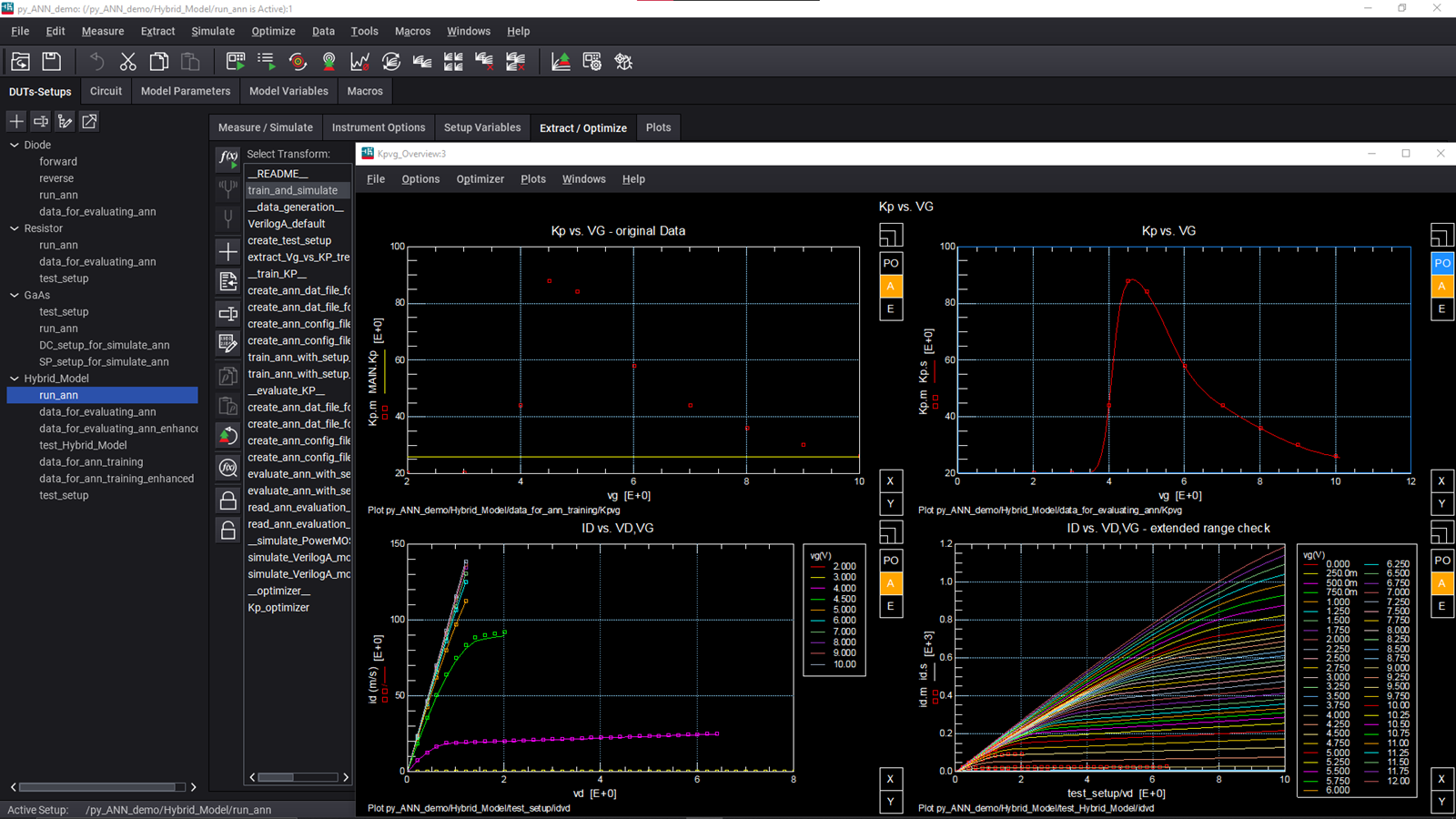Toggle the E indicator next to the top-right plot

point(1441,308)
